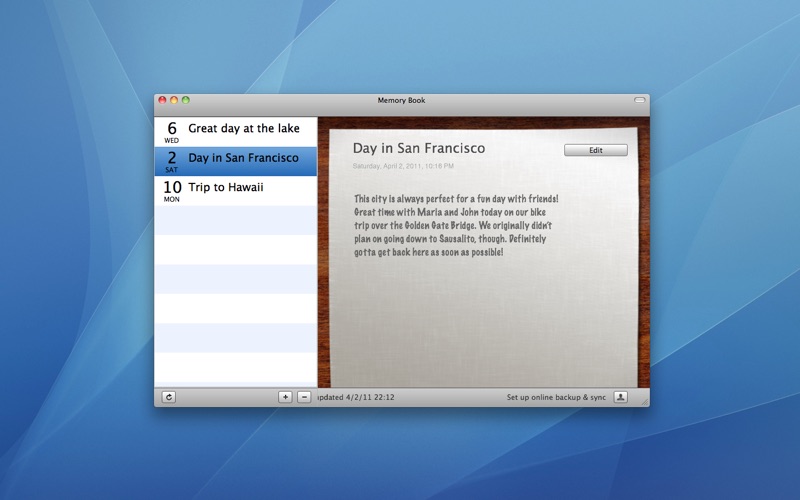Select 'Great day at the lake' entry
The width and height of the screenshot is (800, 500).
(236, 132)
